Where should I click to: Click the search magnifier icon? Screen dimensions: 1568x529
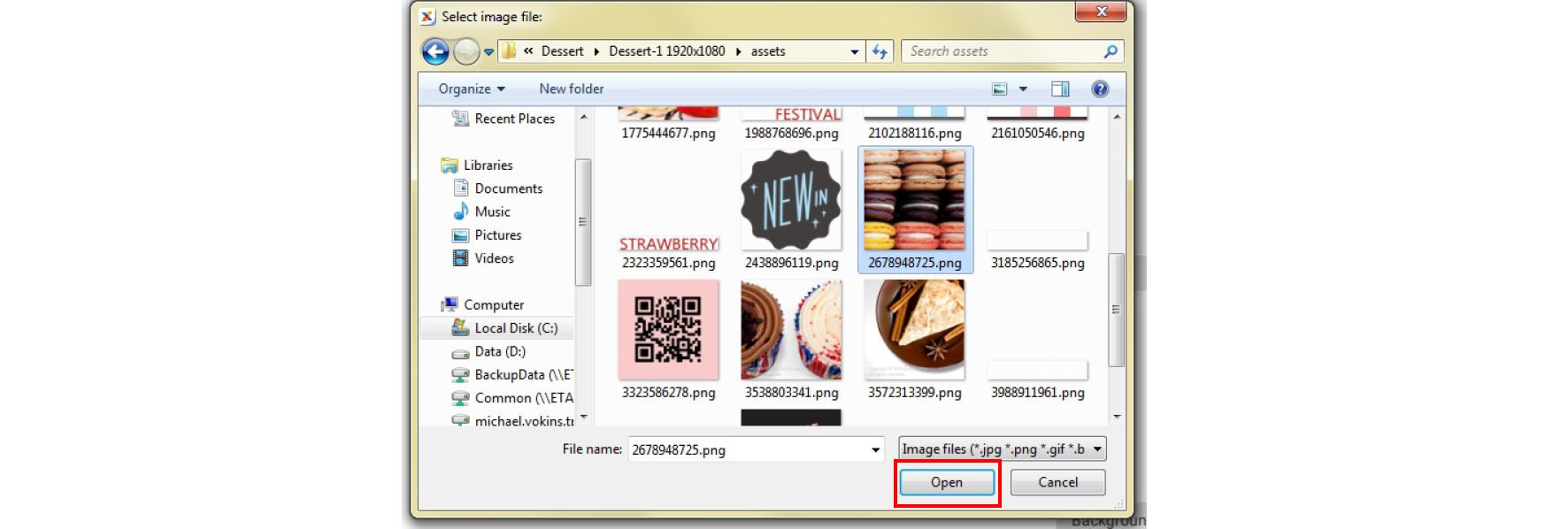1110,52
